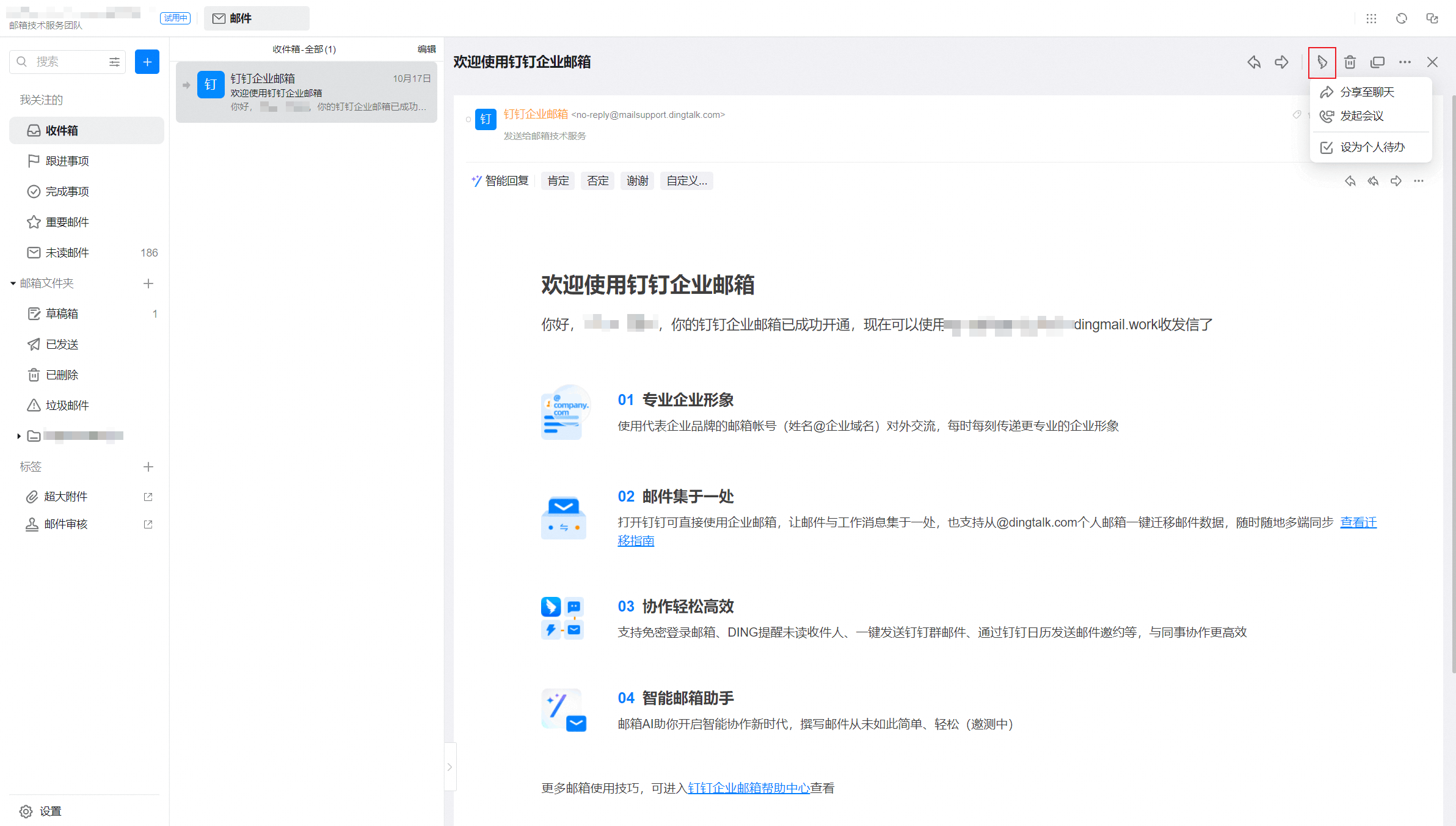This screenshot has width=1456, height=826.
Task: Click 编辑 above the inbox message list
Action: pyautogui.click(x=427, y=49)
